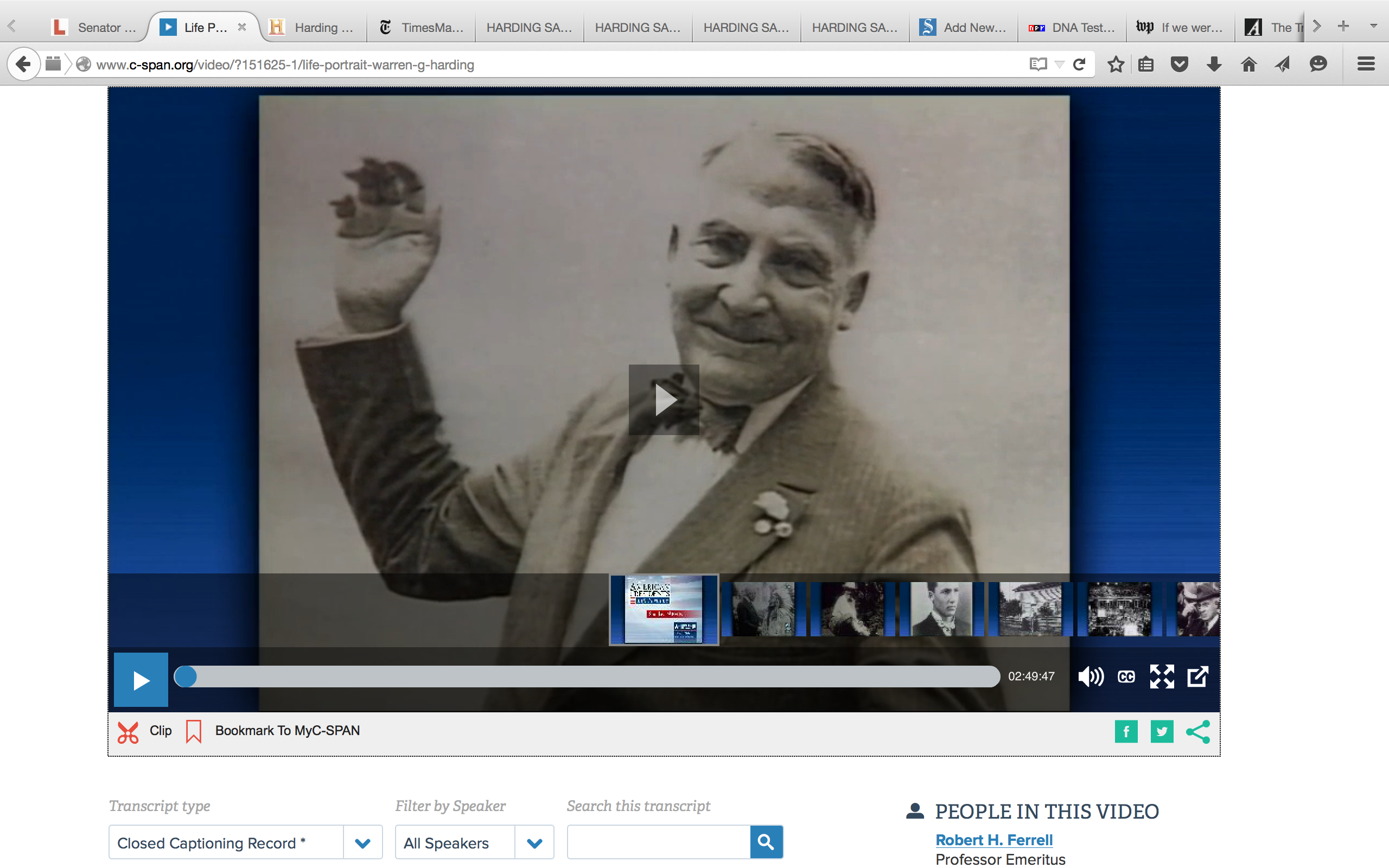Open the address bar history dropdown arrow

pos(1060,65)
